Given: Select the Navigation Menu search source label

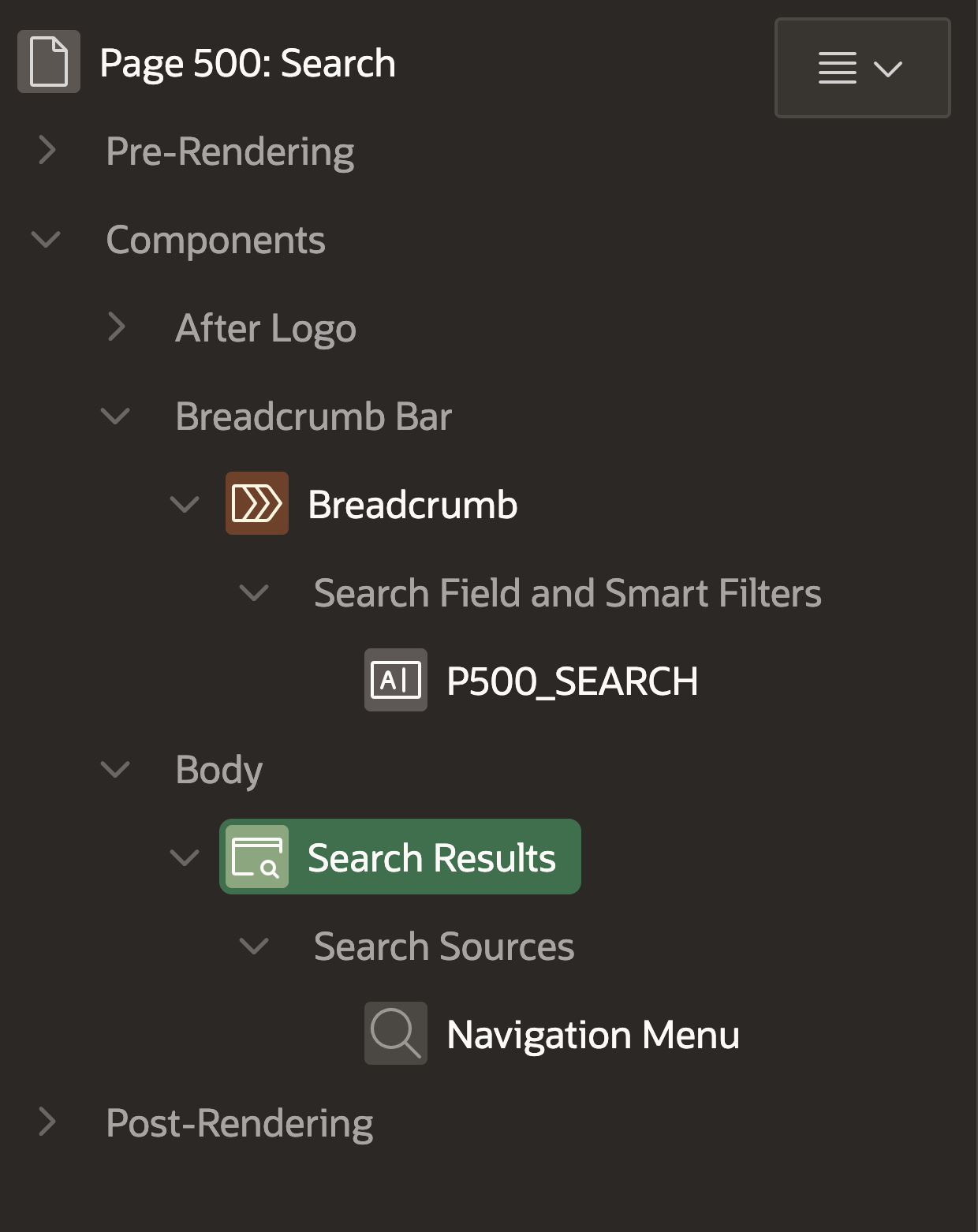Looking at the screenshot, I should 592,1035.
